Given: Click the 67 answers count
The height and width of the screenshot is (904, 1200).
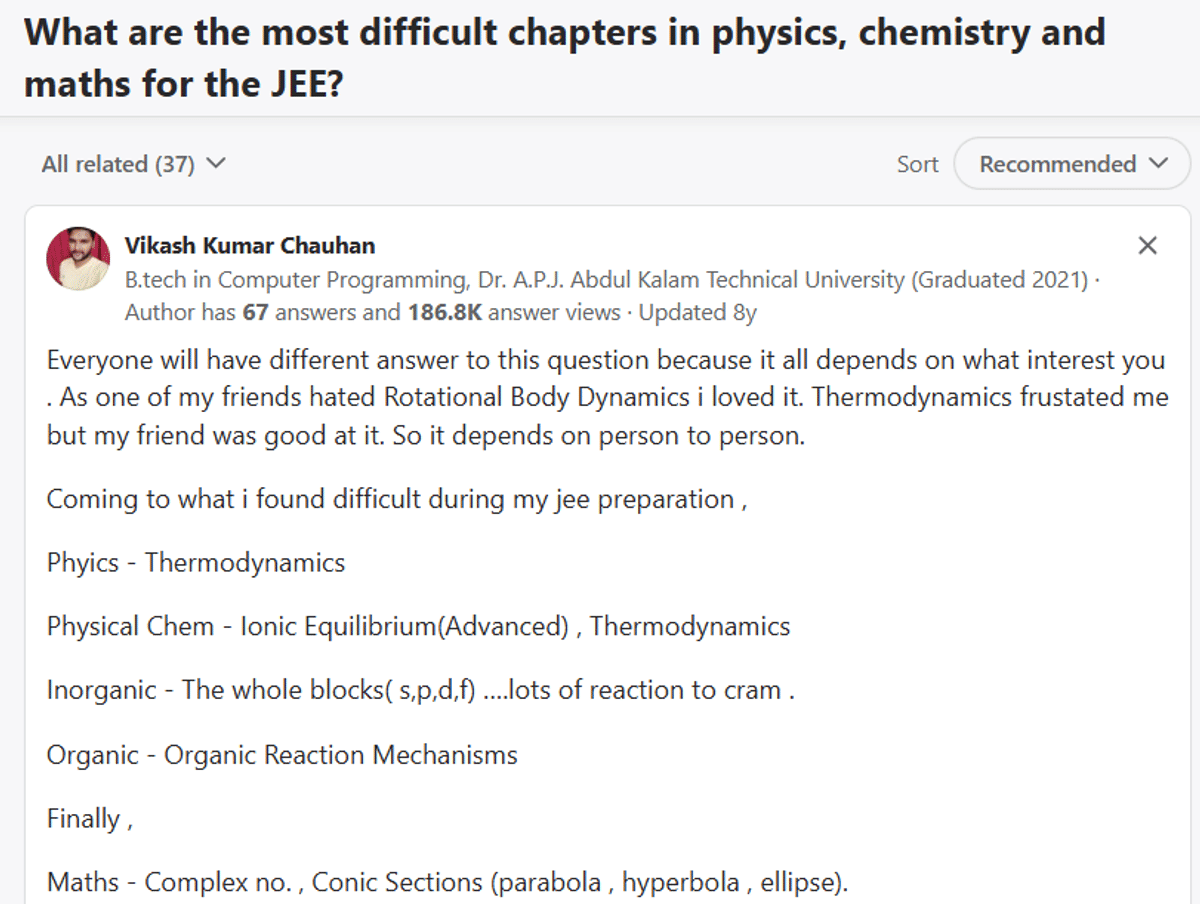Looking at the screenshot, I should coord(256,313).
